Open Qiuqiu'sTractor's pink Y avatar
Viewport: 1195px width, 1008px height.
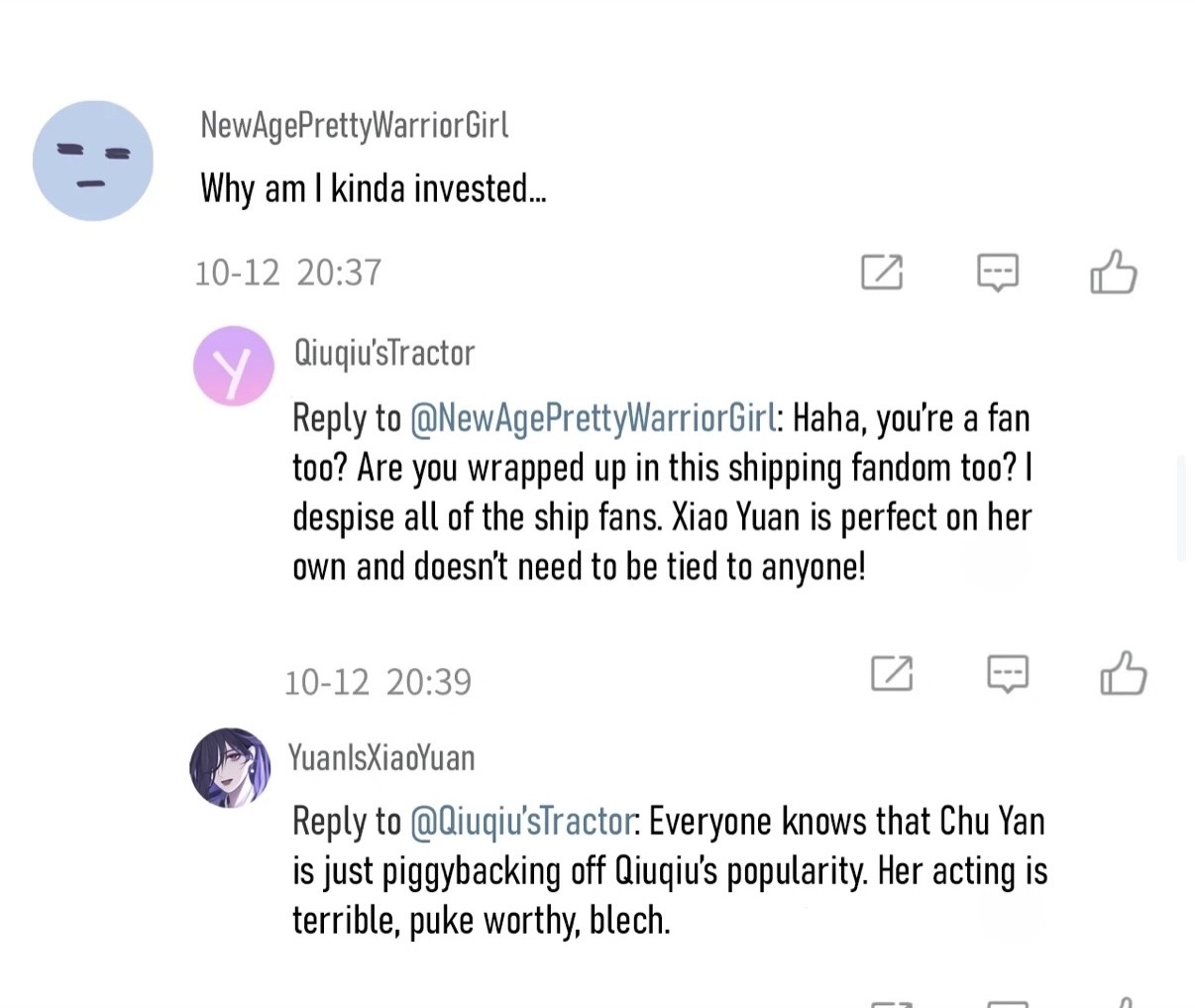234,366
